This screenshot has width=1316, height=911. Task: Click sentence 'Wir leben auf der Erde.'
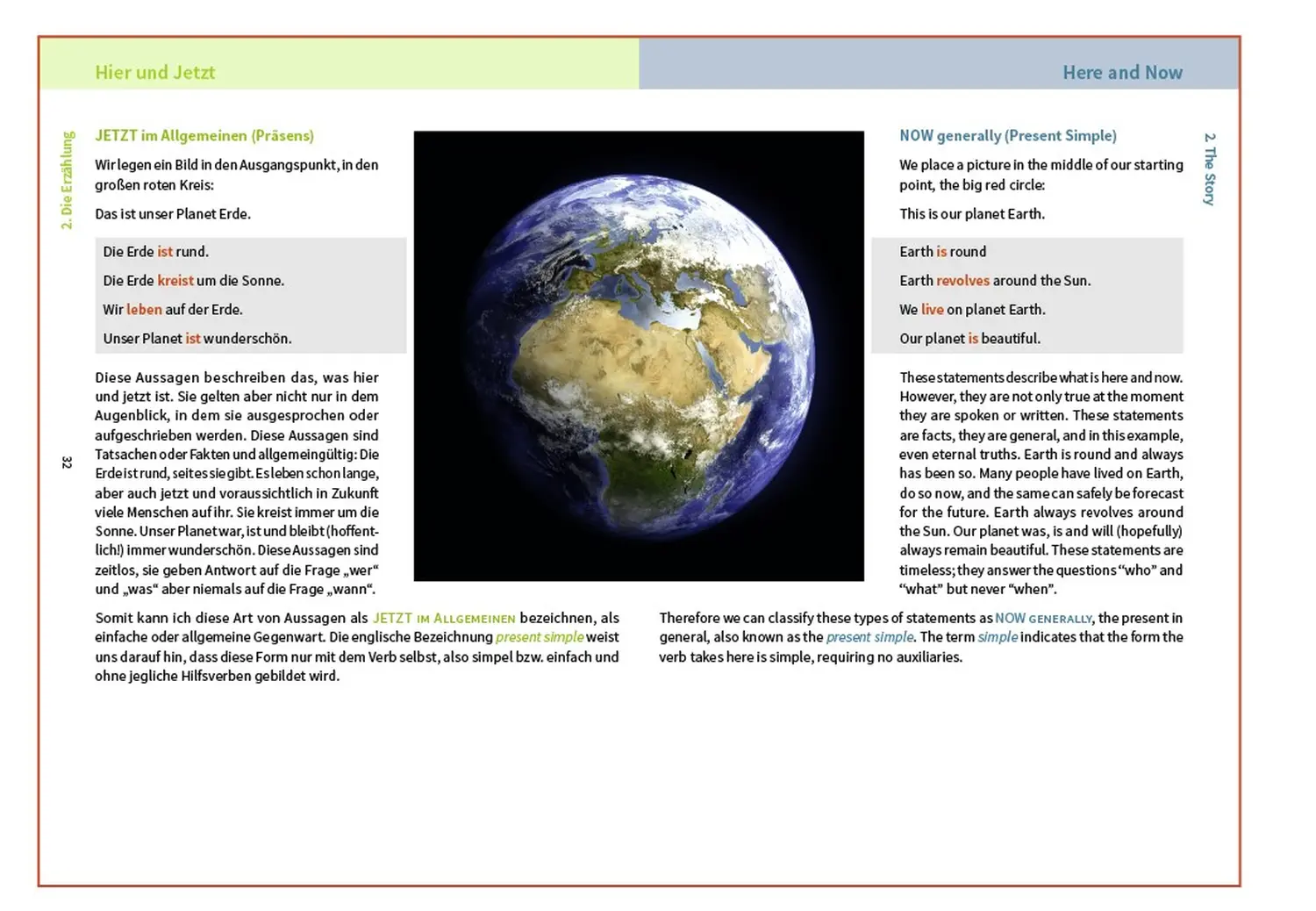point(173,309)
